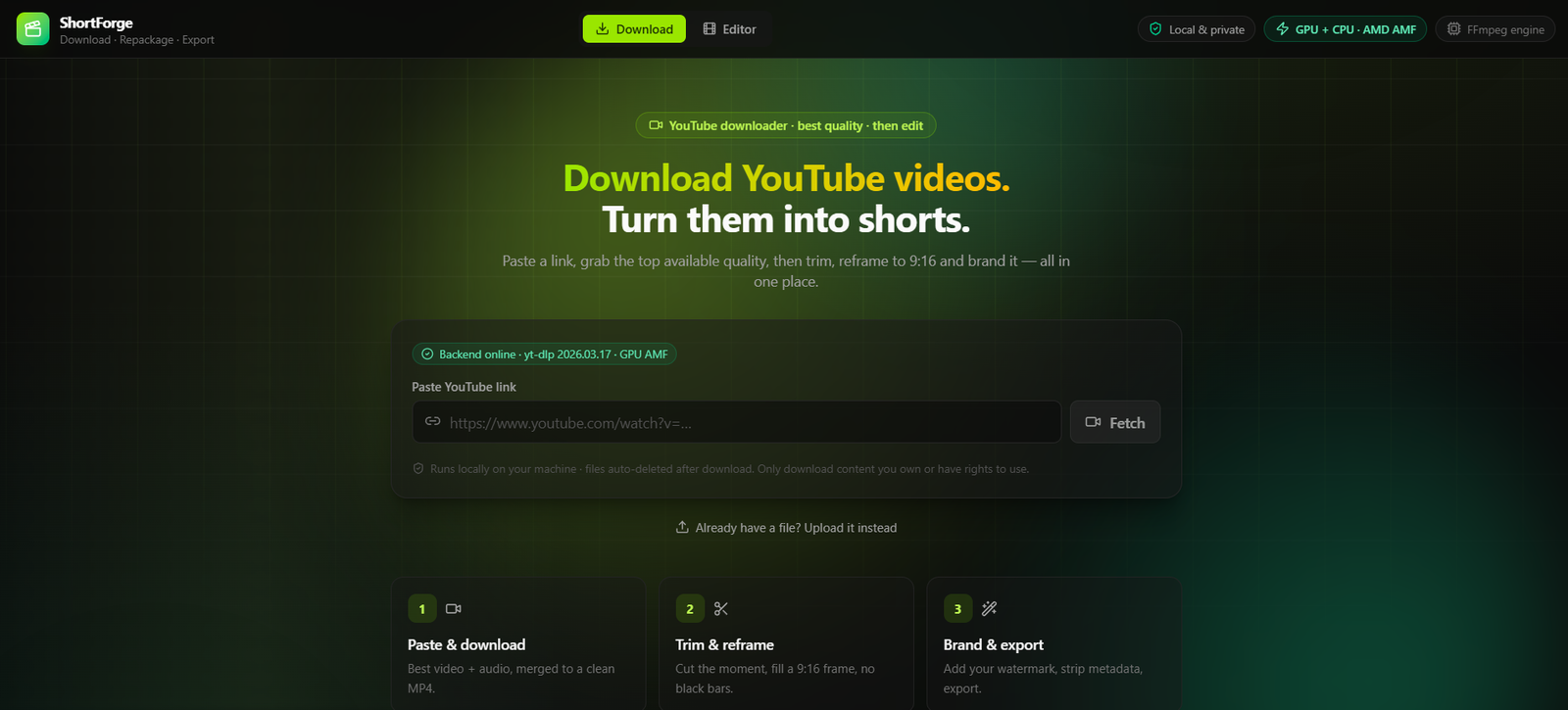Click the Fetch button
Image resolution: width=1568 pixels, height=710 pixels.
[1115, 422]
